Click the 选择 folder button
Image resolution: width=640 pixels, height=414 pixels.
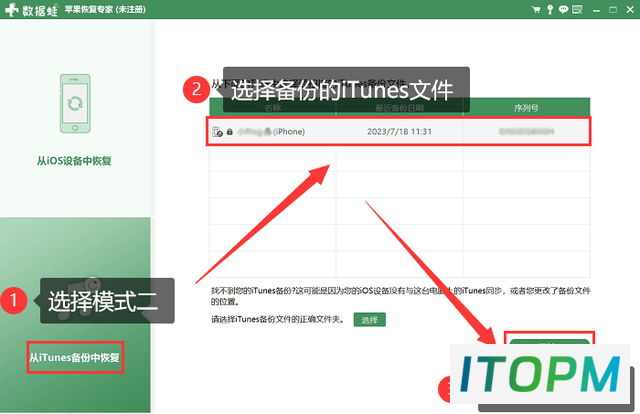pos(369,320)
